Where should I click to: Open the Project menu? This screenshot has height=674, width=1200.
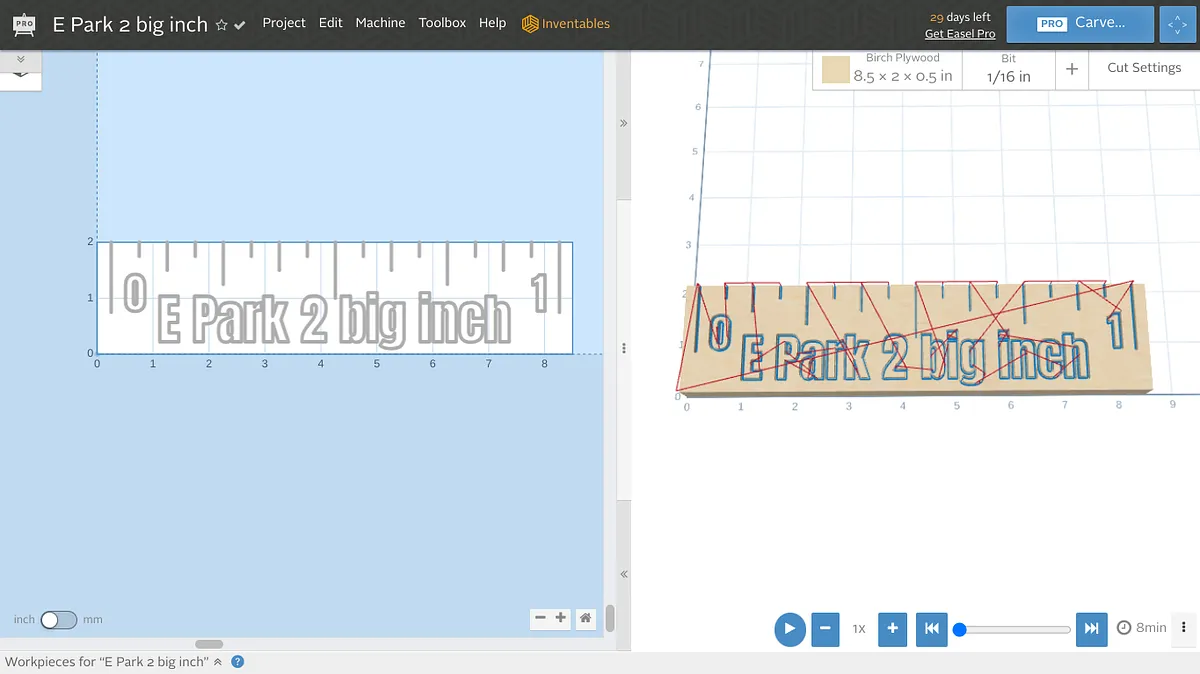click(x=284, y=23)
